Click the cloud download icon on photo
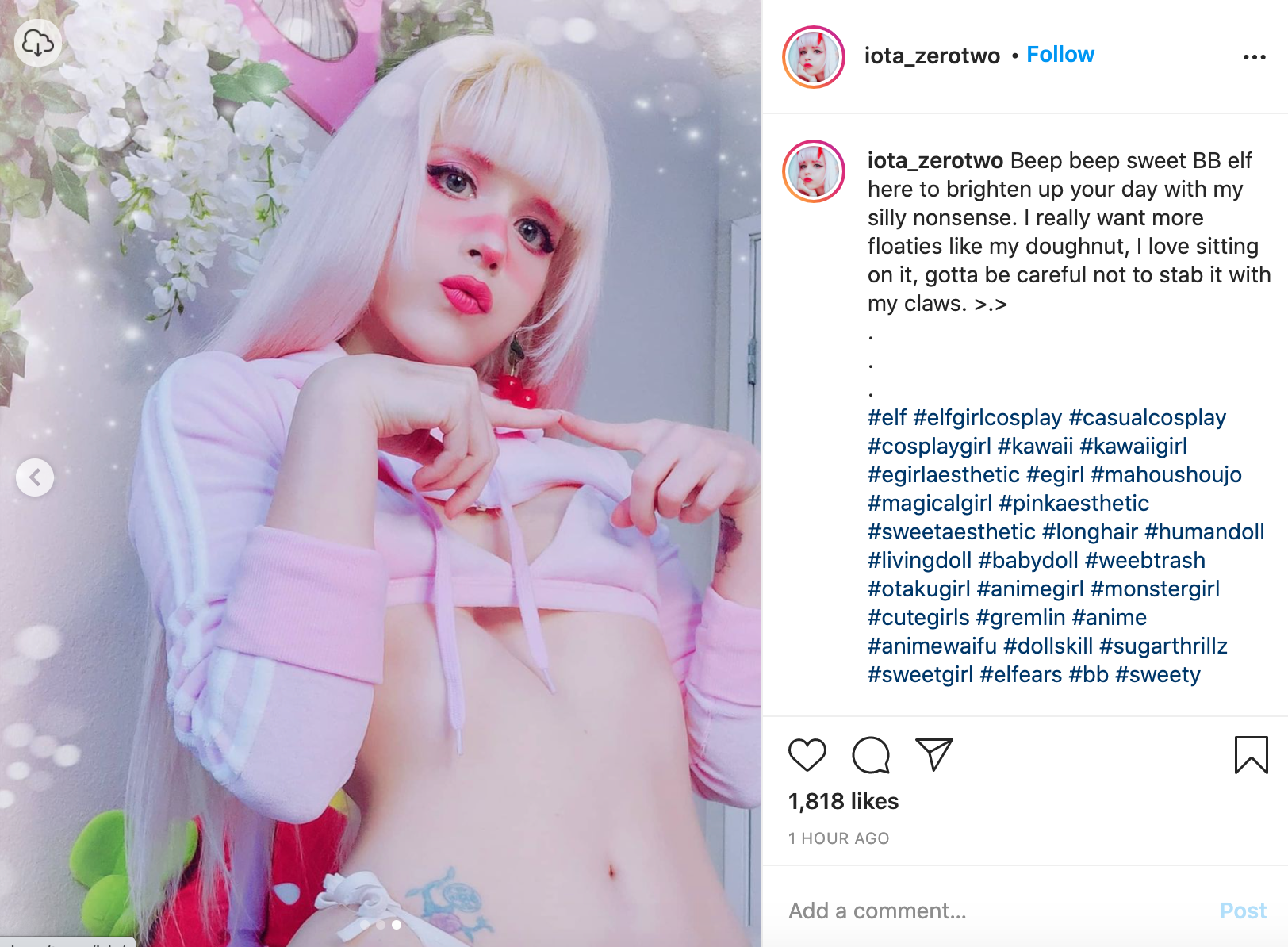The height and width of the screenshot is (947, 1288). tap(38, 43)
